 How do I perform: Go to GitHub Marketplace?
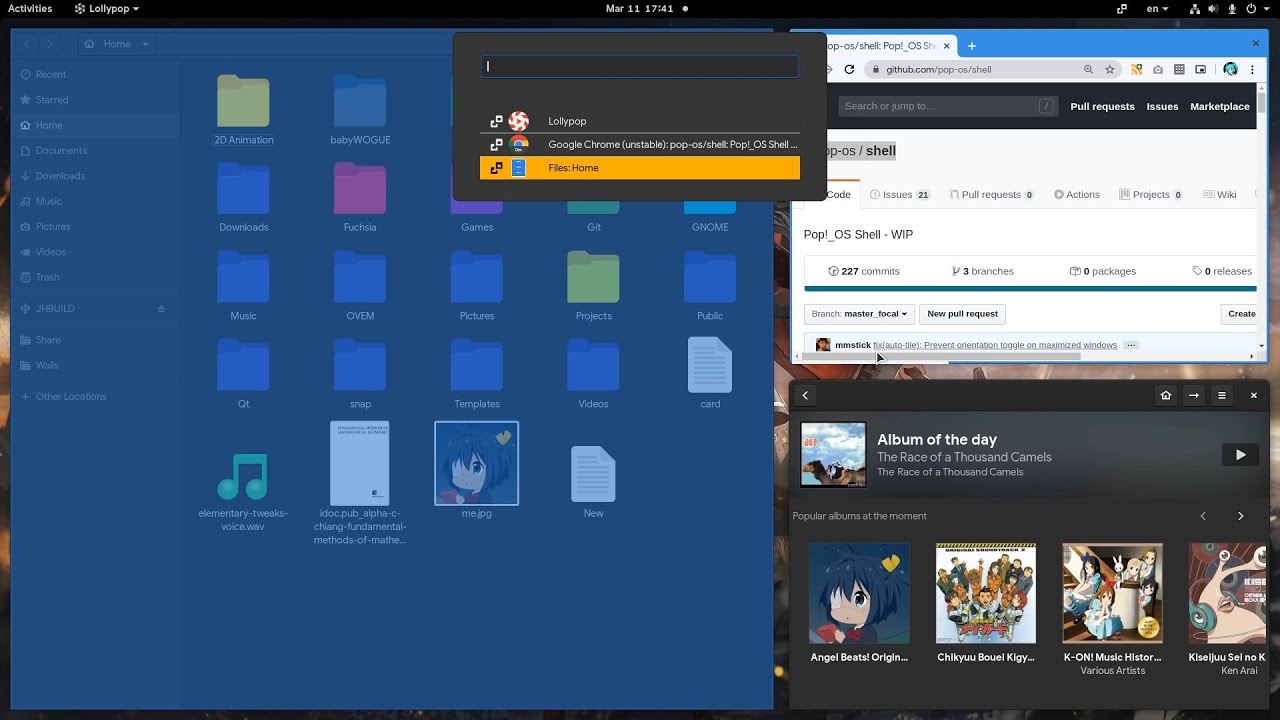pyautogui.click(x=1220, y=106)
